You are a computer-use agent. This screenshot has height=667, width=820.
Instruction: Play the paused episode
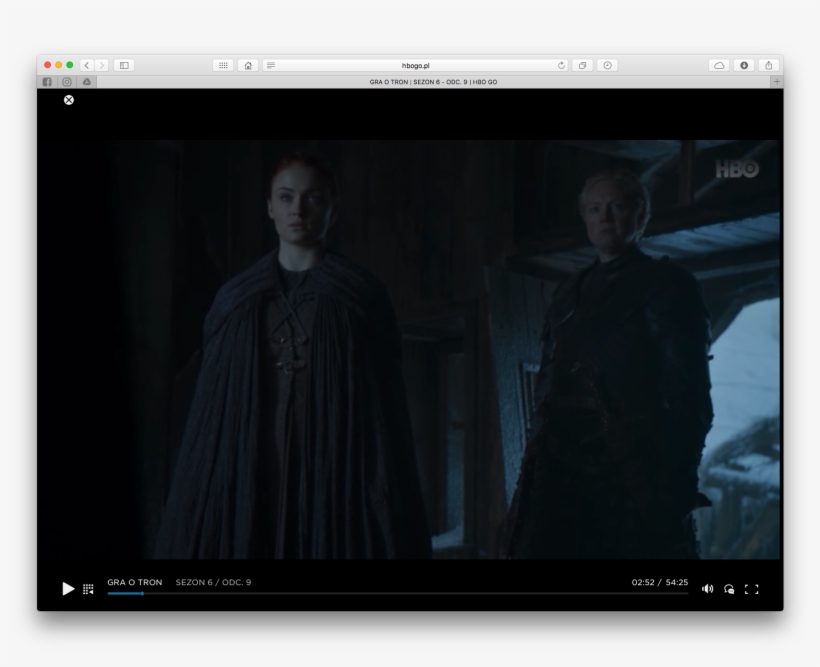pyautogui.click(x=68, y=589)
